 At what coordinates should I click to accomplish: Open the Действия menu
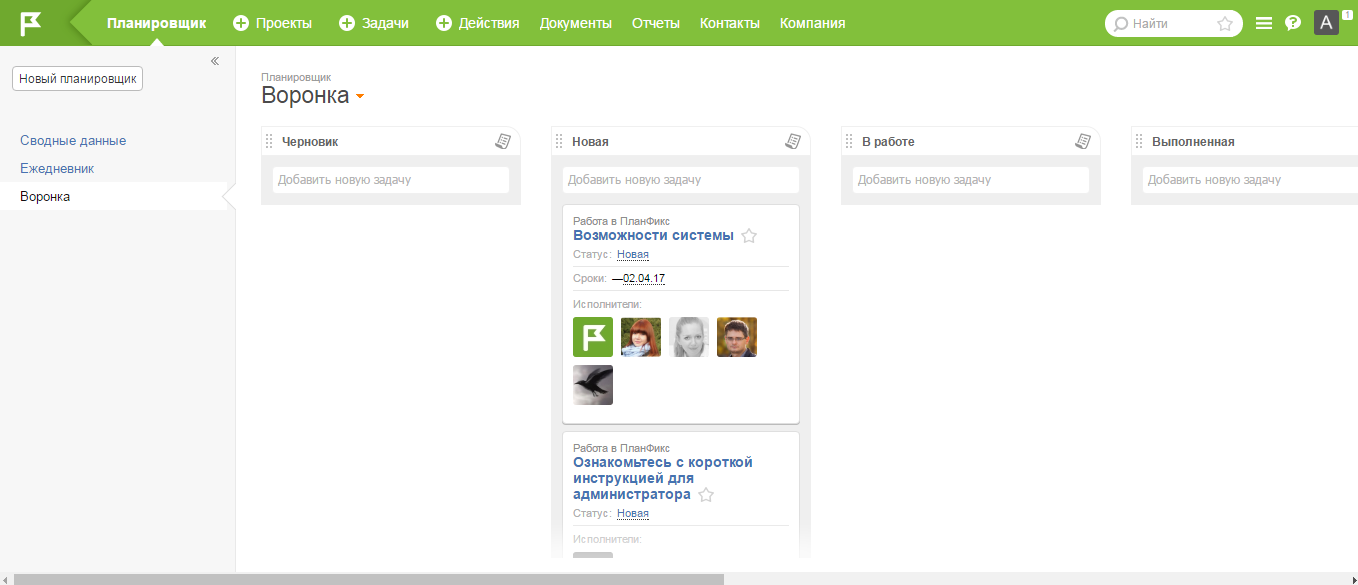click(489, 23)
